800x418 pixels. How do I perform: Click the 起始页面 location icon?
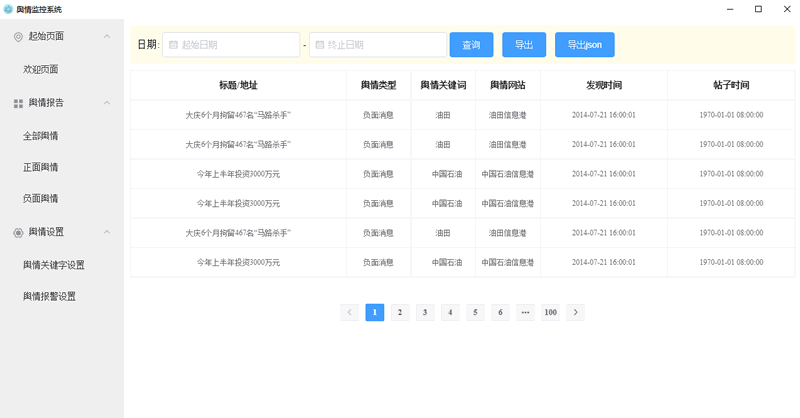[x=18, y=37]
